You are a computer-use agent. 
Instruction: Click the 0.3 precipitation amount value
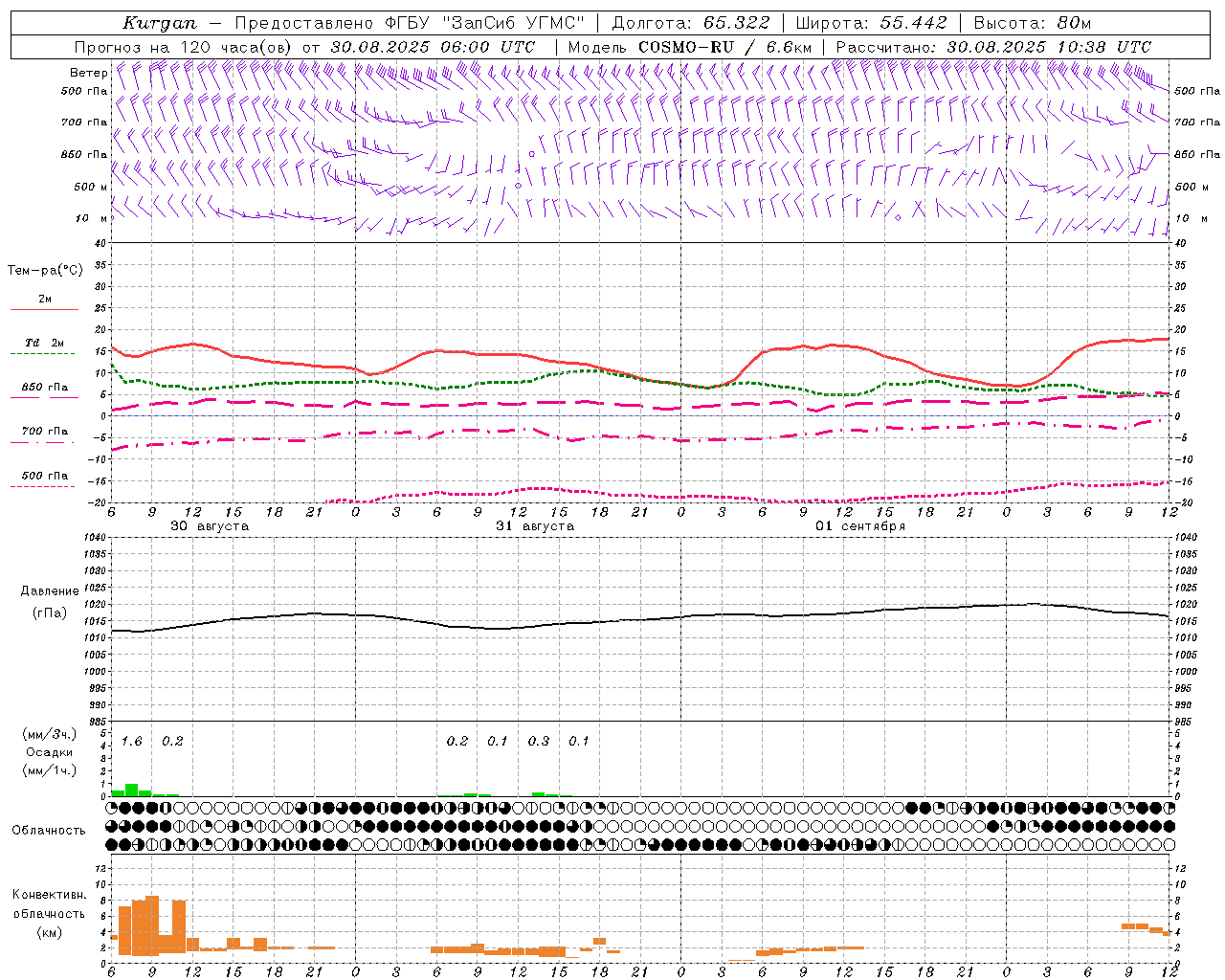point(539,742)
